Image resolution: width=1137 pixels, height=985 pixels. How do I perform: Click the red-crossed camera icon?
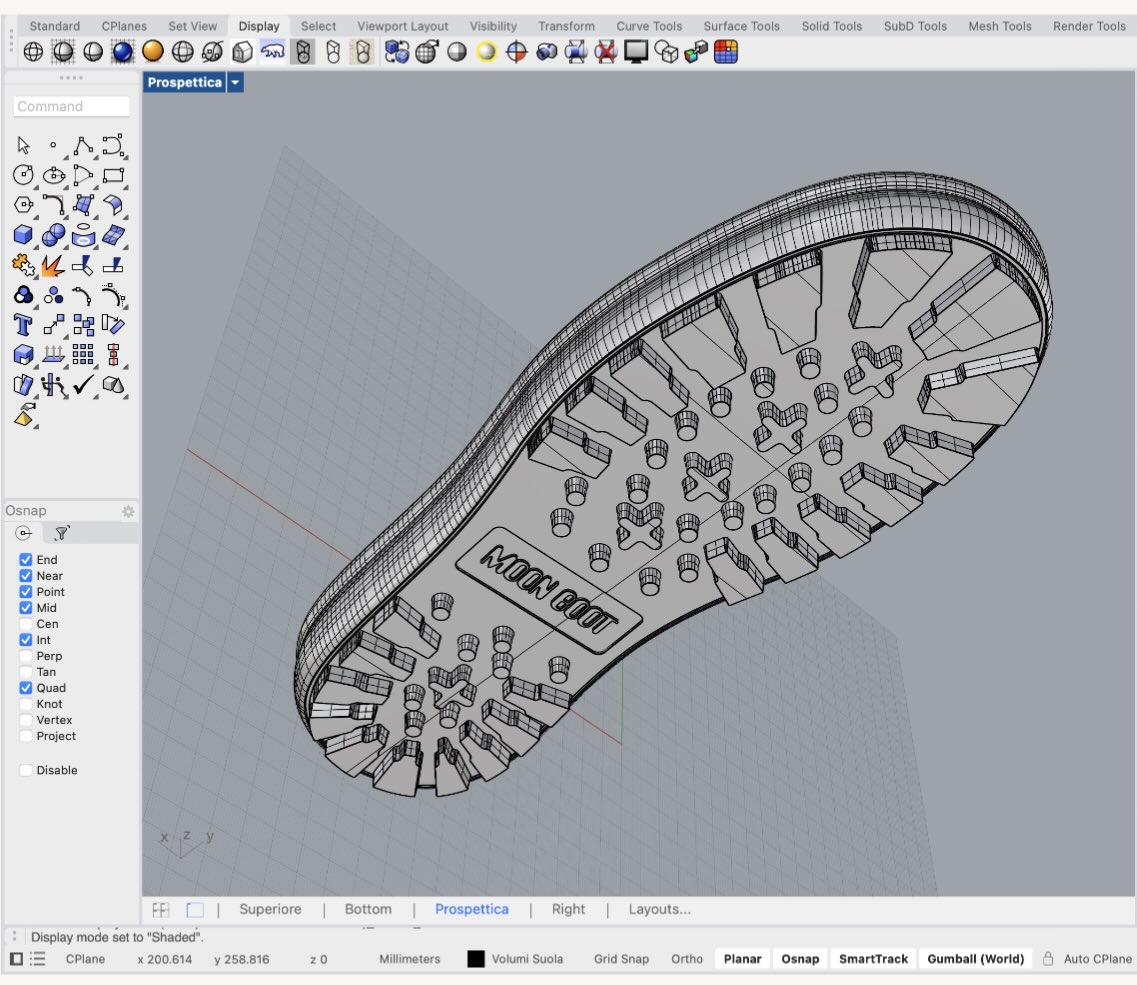[605, 51]
